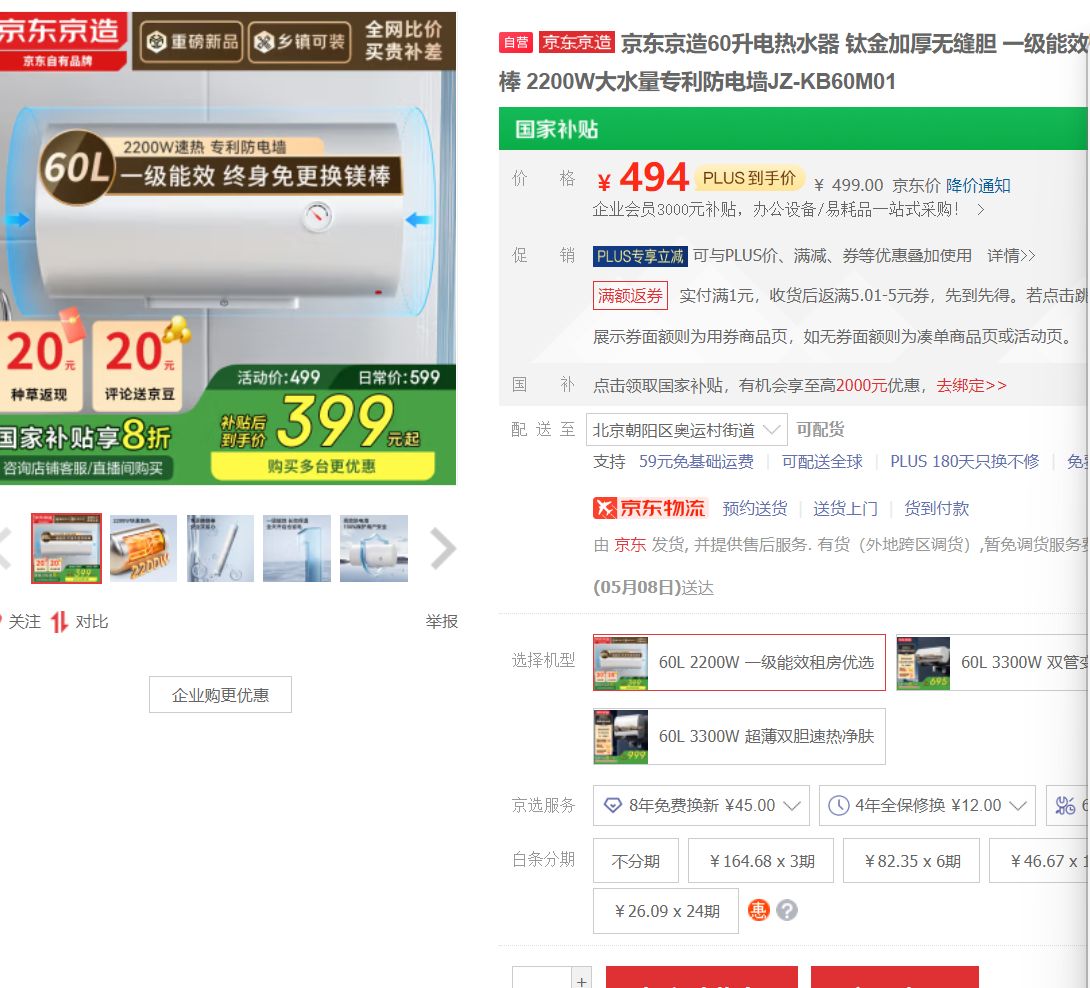Click the 满额返券 coupon tag
1090x988 pixels.
click(x=631, y=295)
